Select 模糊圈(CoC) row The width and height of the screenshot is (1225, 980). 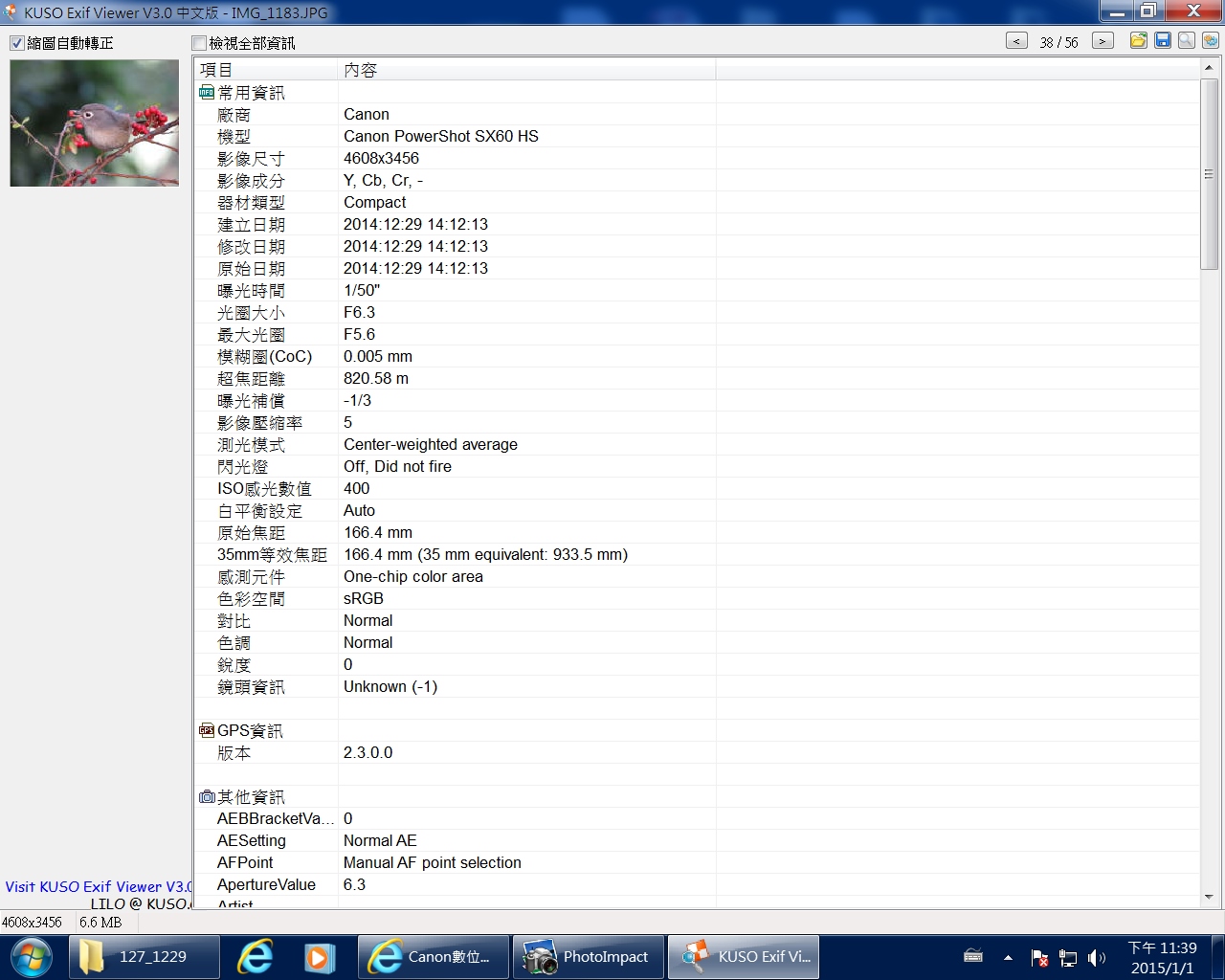pos(696,356)
